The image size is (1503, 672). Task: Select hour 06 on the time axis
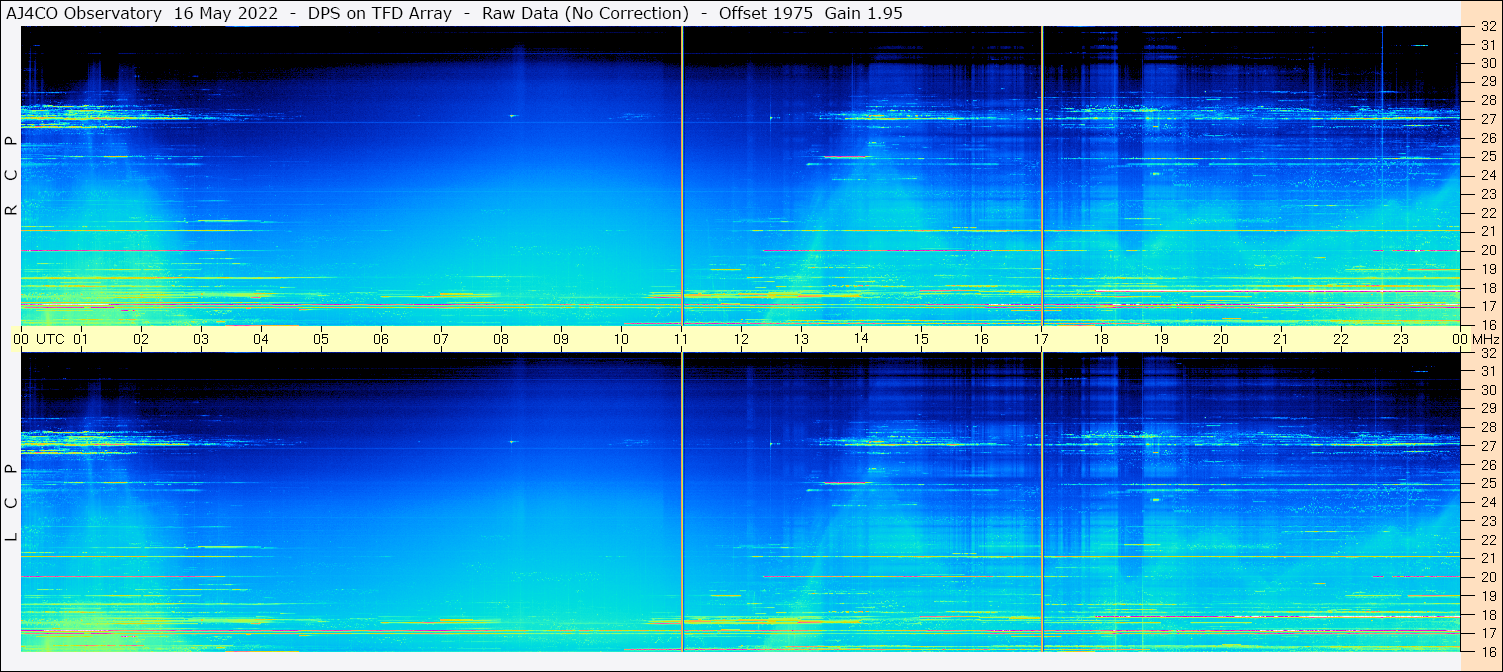coord(381,339)
